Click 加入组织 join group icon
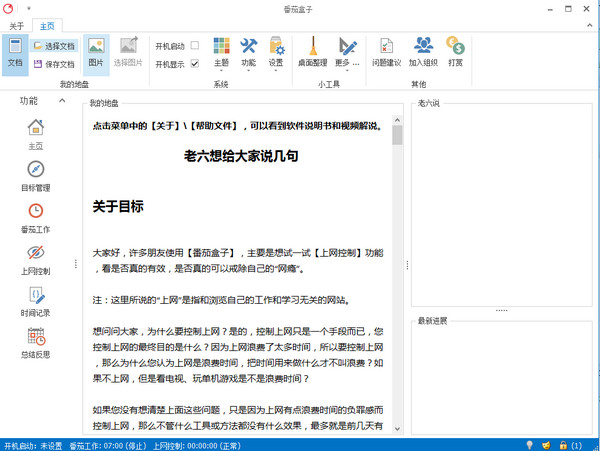 coord(423,53)
